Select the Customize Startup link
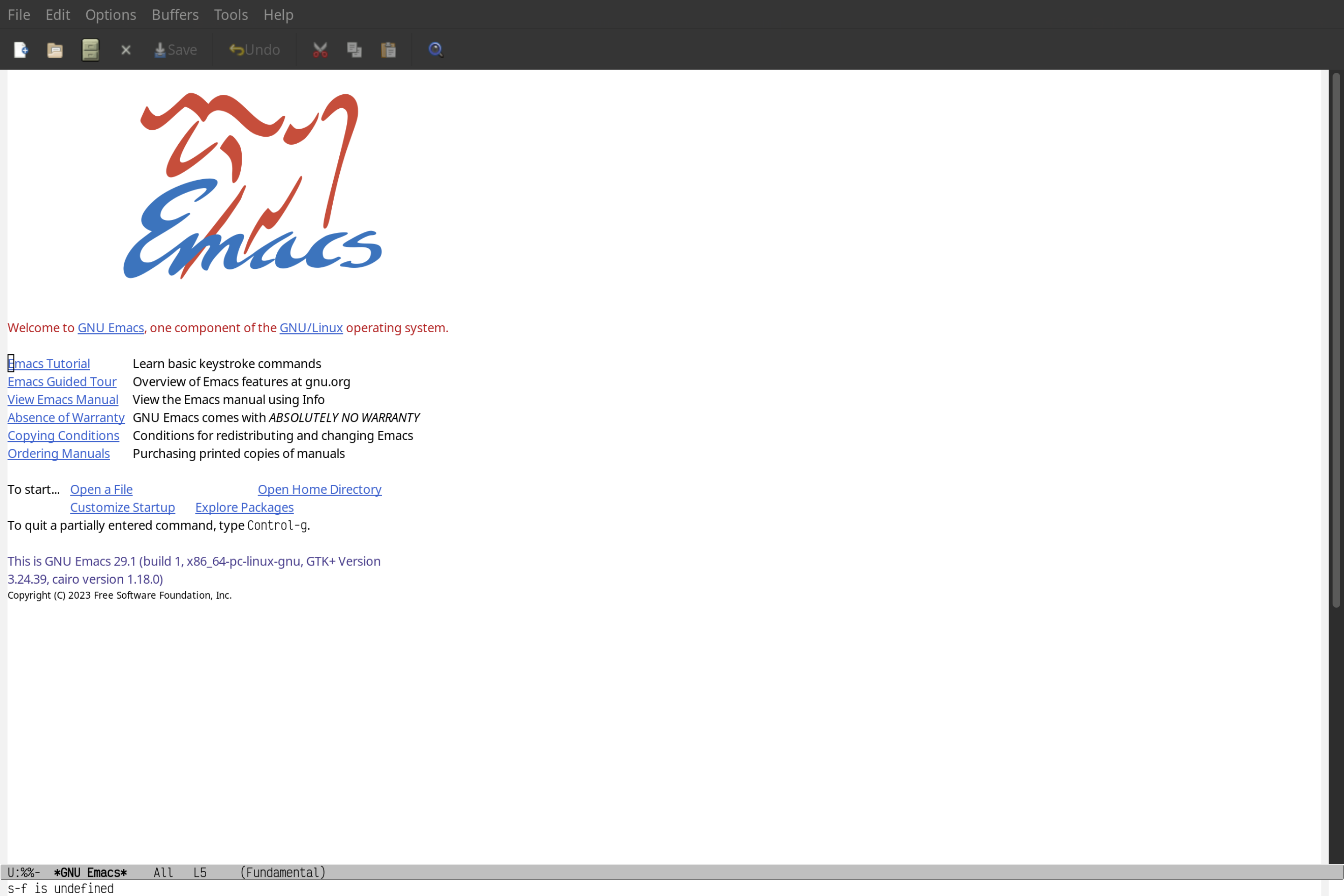 tap(122, 507)
